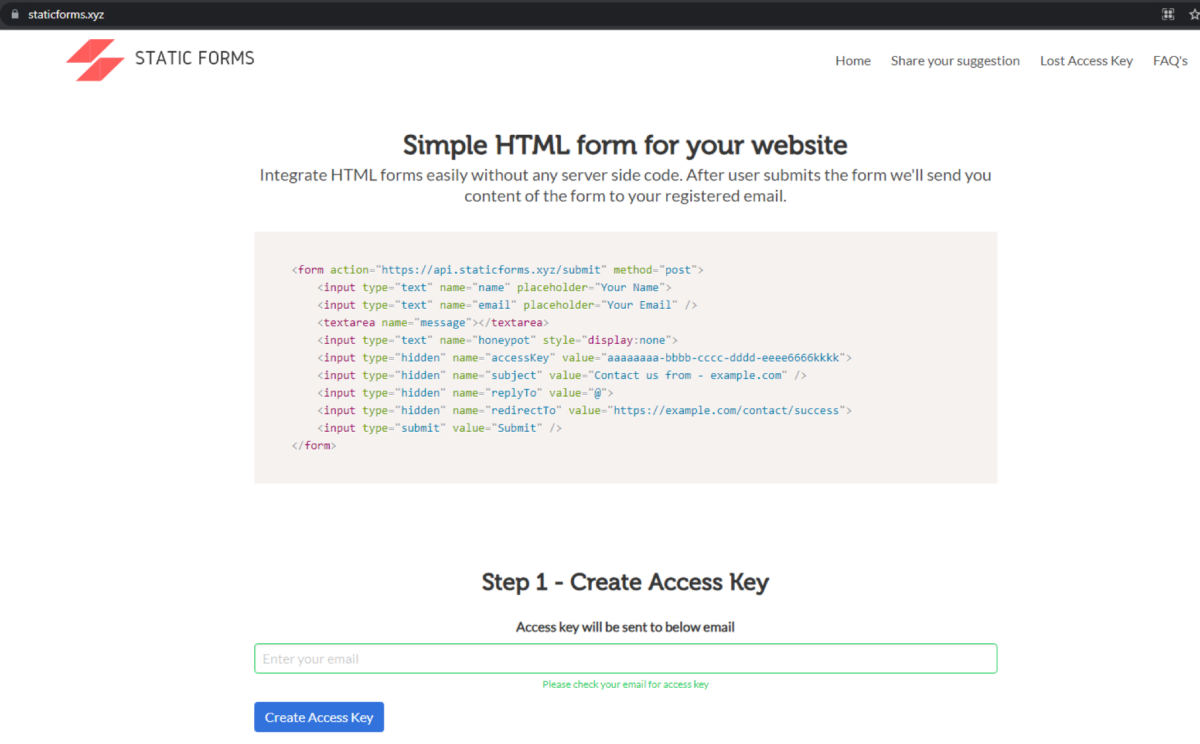Select the staticforms.xyz address bar URL

pos(64,14)
